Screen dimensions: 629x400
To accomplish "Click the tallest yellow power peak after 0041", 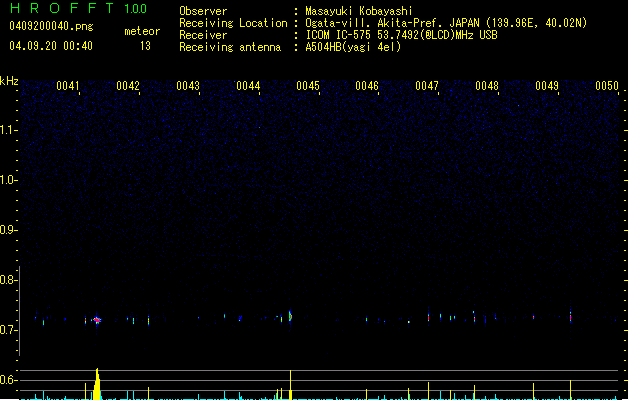I will (97, 384).
